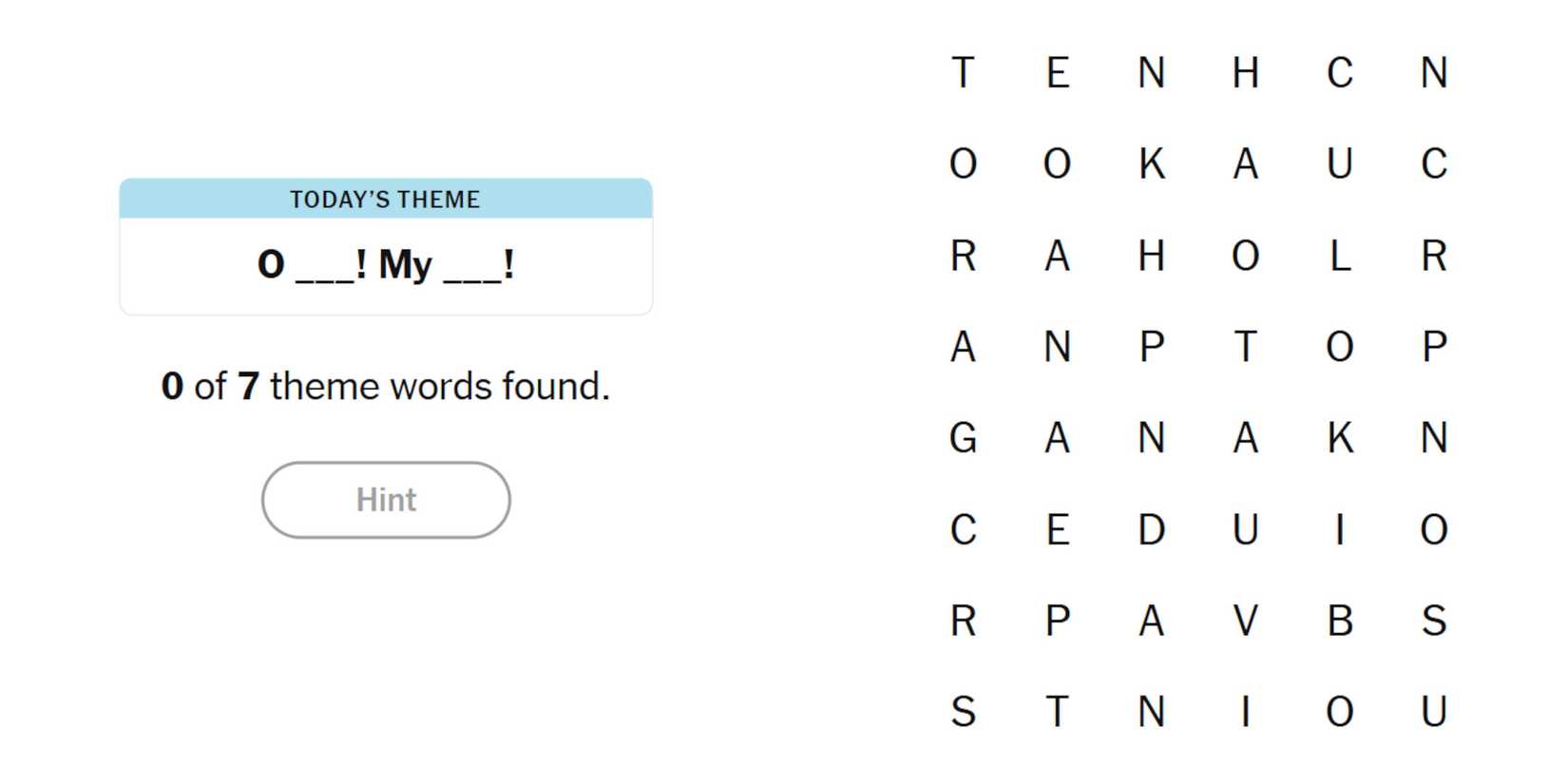Pick the S to the right of B
This screenshot has height=784, width=1568.
[x=1433, y=621]
